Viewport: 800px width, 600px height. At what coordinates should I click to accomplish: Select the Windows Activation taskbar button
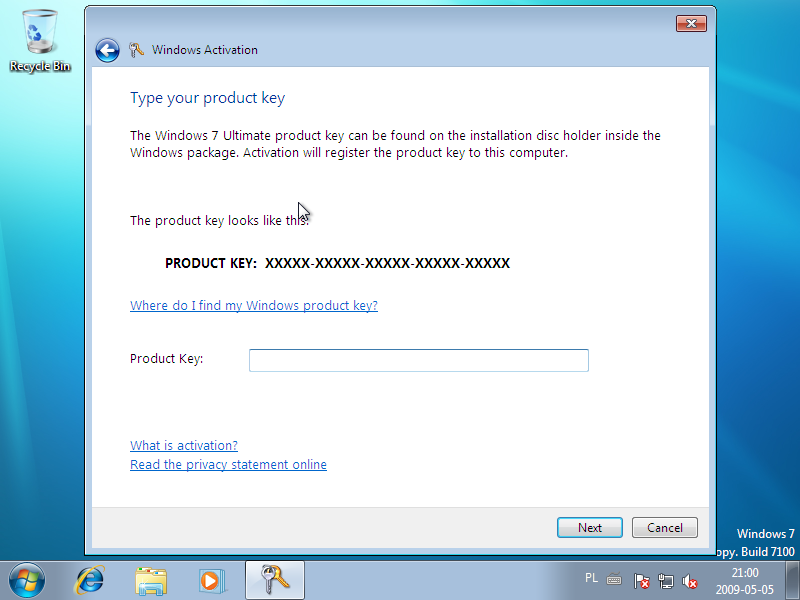(274, 580)
